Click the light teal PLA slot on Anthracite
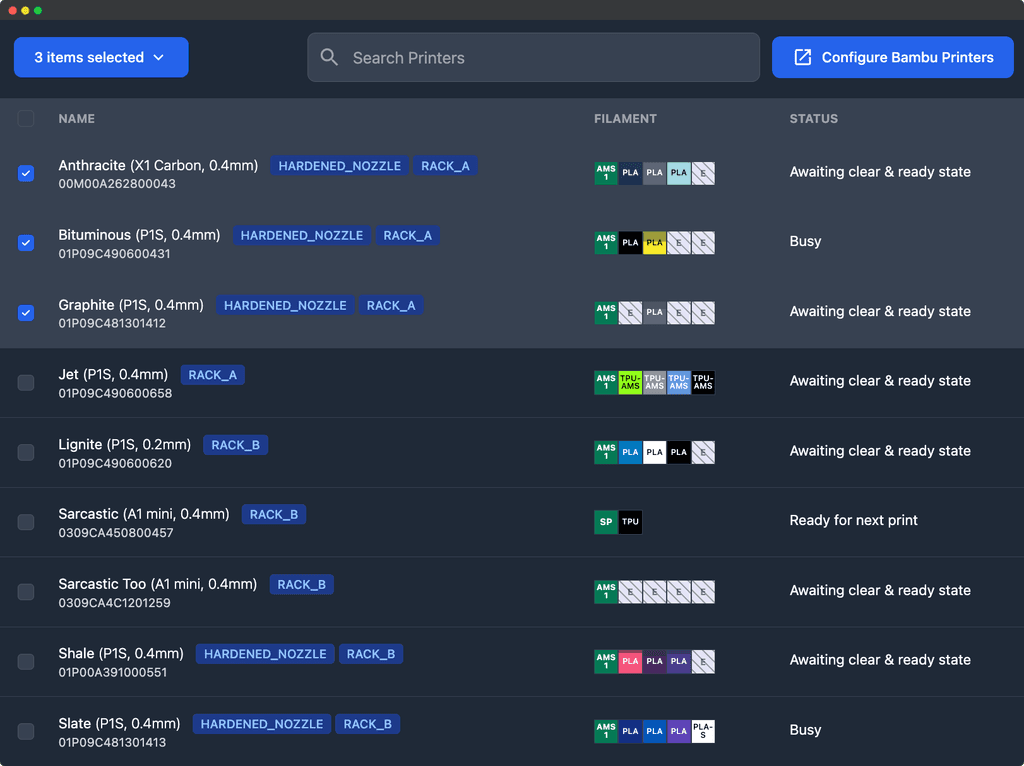Viewport: 1024px width, 766px height. [x=678, y=172]
